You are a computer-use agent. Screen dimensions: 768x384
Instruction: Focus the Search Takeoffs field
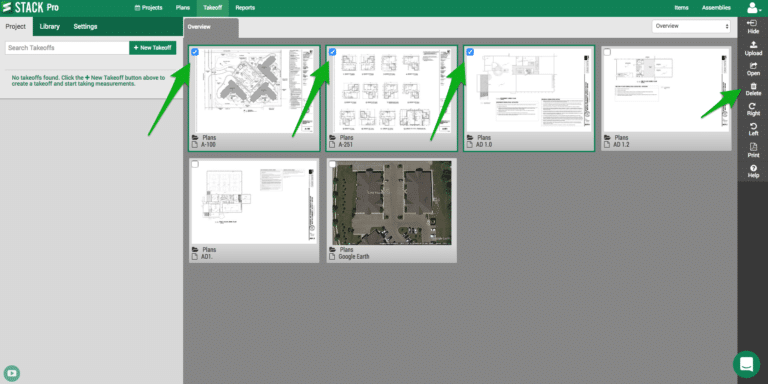[x=67, y=48]
